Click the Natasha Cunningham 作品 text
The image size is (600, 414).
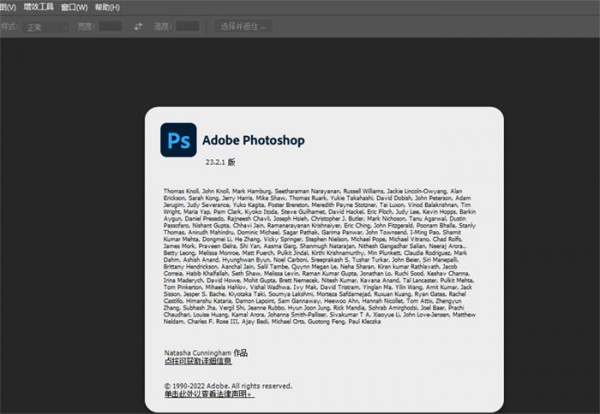(x=206, y=353)
